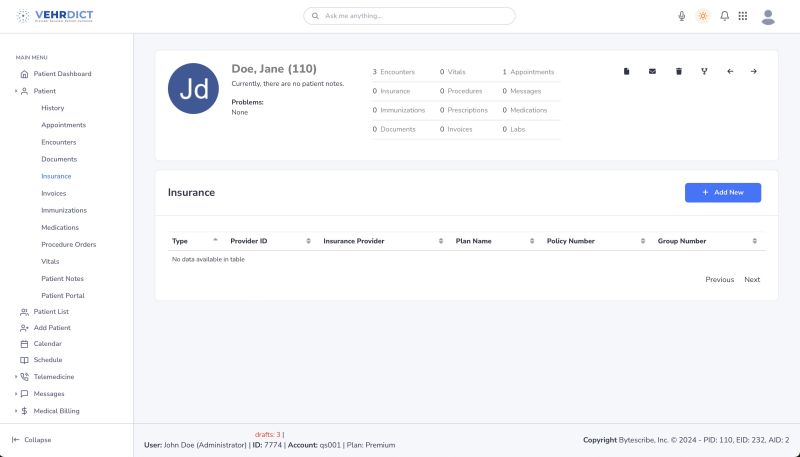Collapse the Patient submenu arrow

(x=16, y=91)
